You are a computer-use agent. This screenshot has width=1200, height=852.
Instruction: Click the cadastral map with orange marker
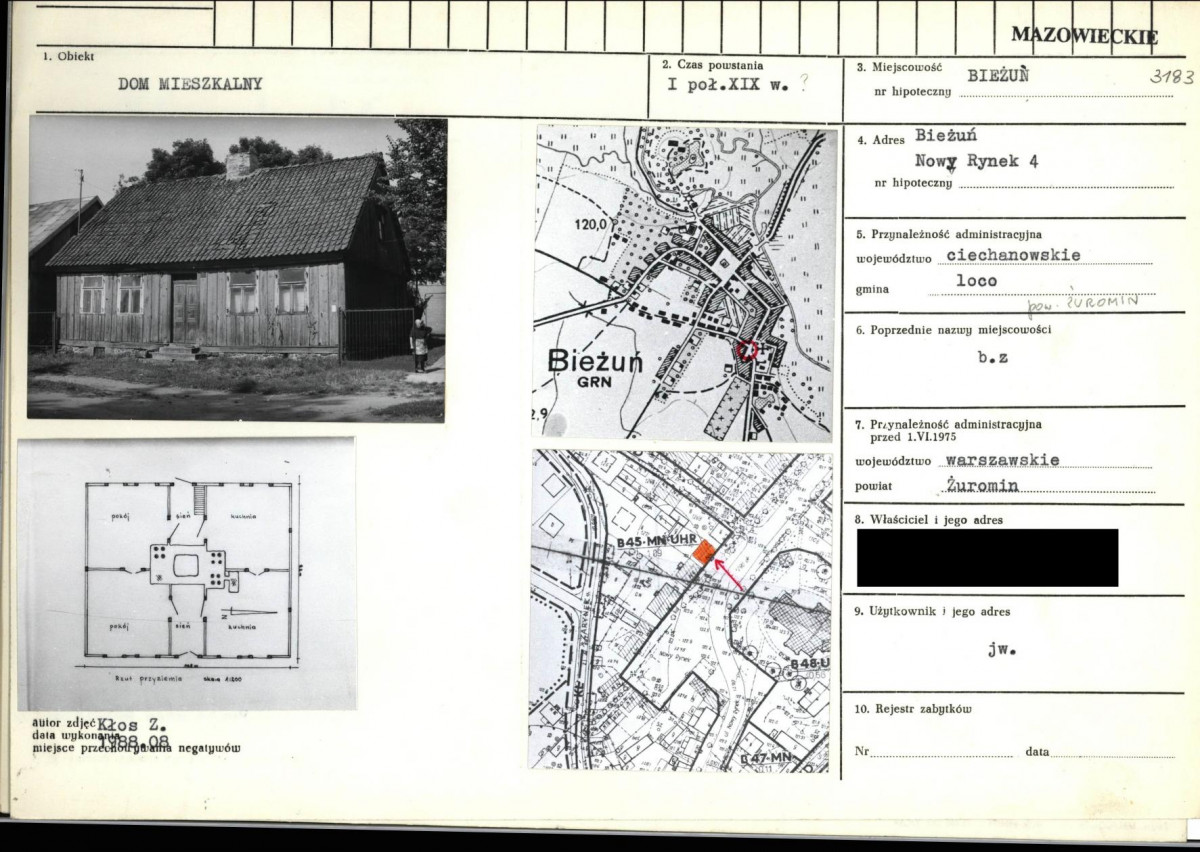pos(681,611)
